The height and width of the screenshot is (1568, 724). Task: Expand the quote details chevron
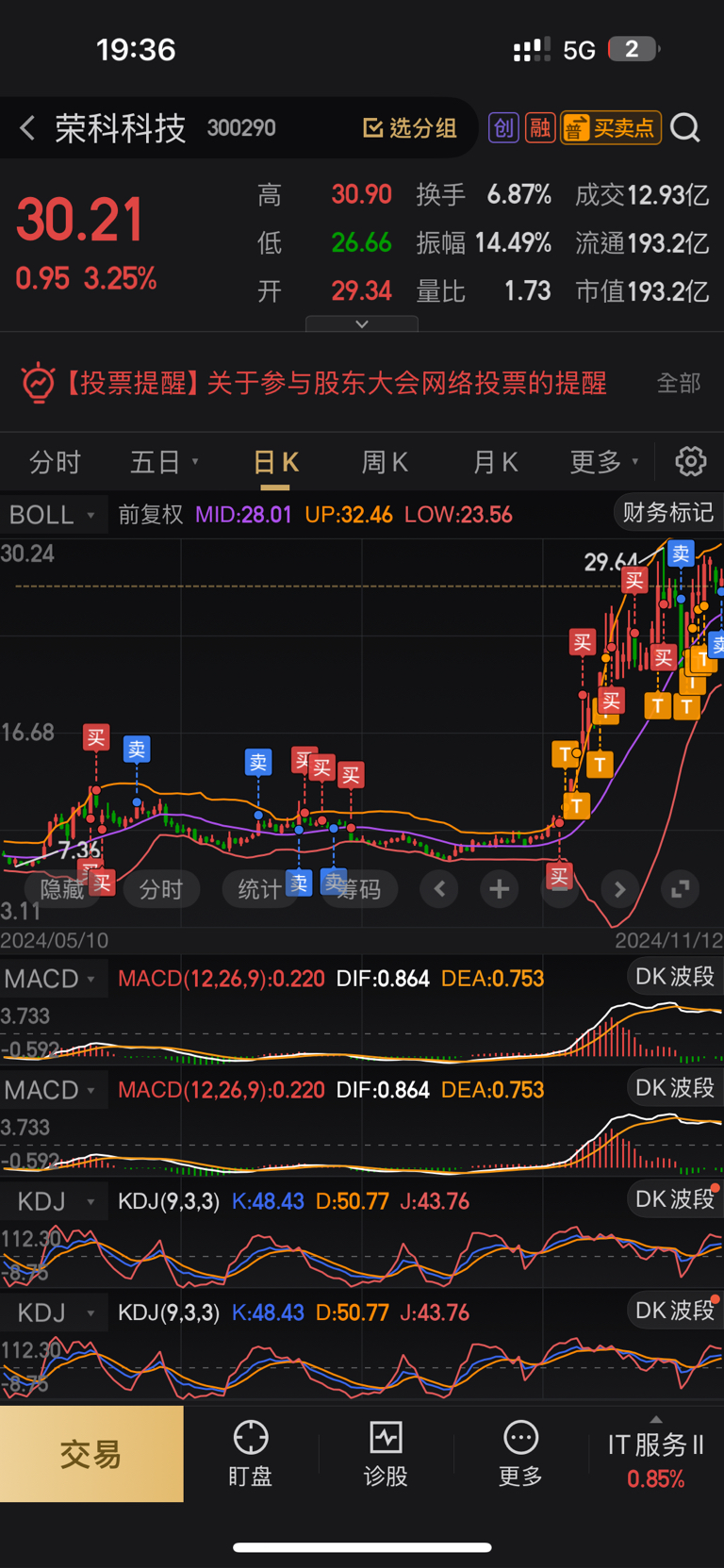click(362, 323)
